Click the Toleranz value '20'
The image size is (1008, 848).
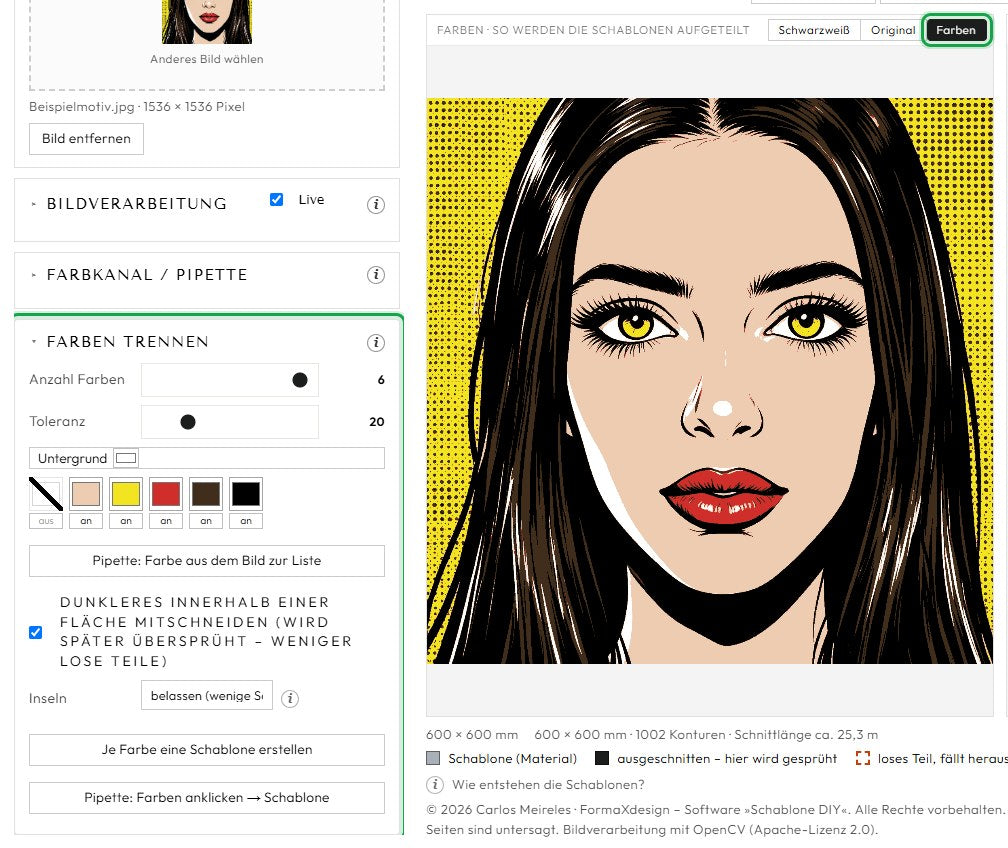pyautogui.click(x=377, y=422)
